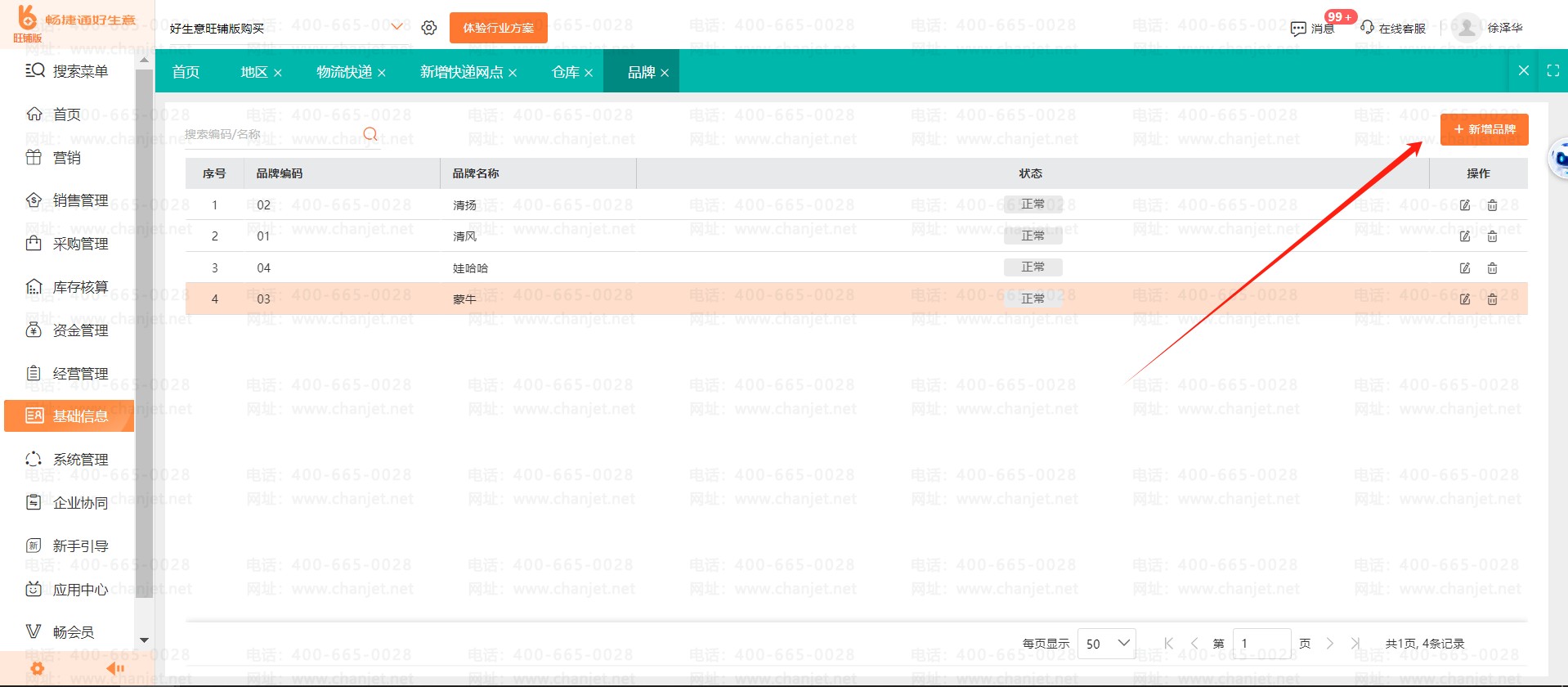Open 应用中心 sidebar icon
This screenshot has width=1568, height=687.
tap(34, 589)
